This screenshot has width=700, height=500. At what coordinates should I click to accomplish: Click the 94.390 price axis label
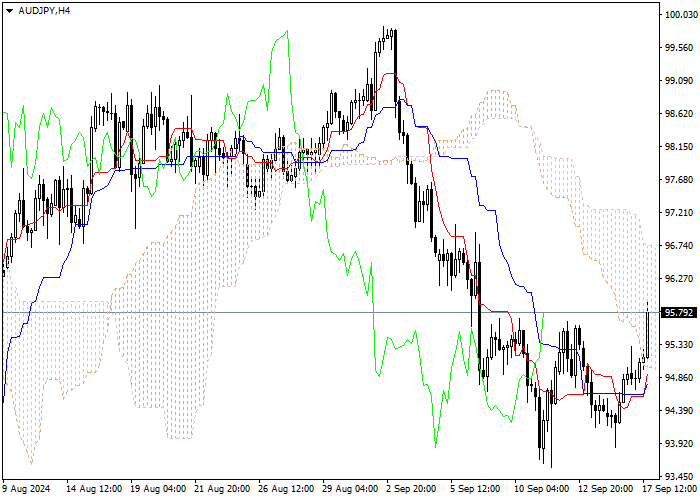(x=681, y=411)
